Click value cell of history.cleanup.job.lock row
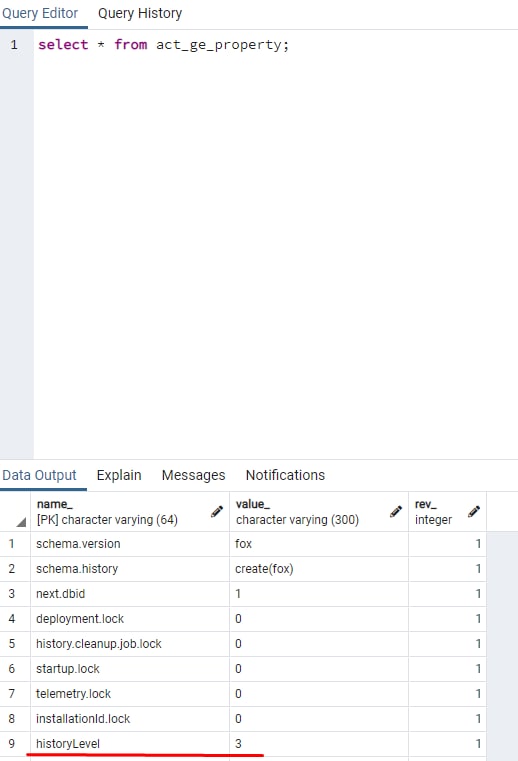The width and height of the screenshot is (518, 761). (319, 644)
